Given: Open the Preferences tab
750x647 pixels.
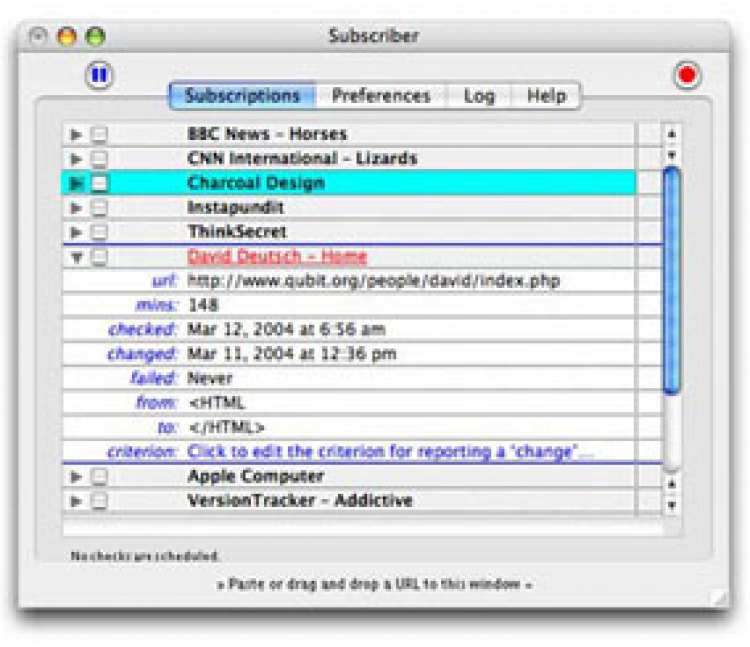Looking at the screenshot, I should (381, 96).
